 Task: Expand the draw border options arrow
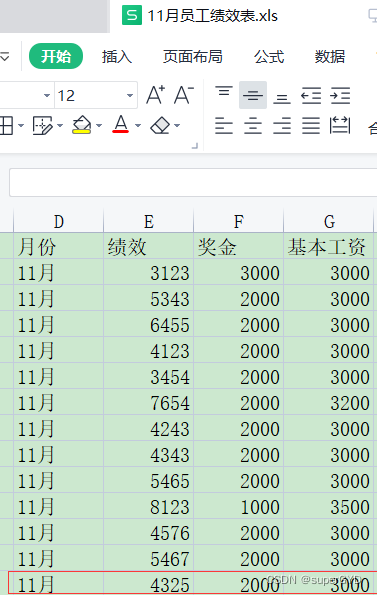click(60, 125)
